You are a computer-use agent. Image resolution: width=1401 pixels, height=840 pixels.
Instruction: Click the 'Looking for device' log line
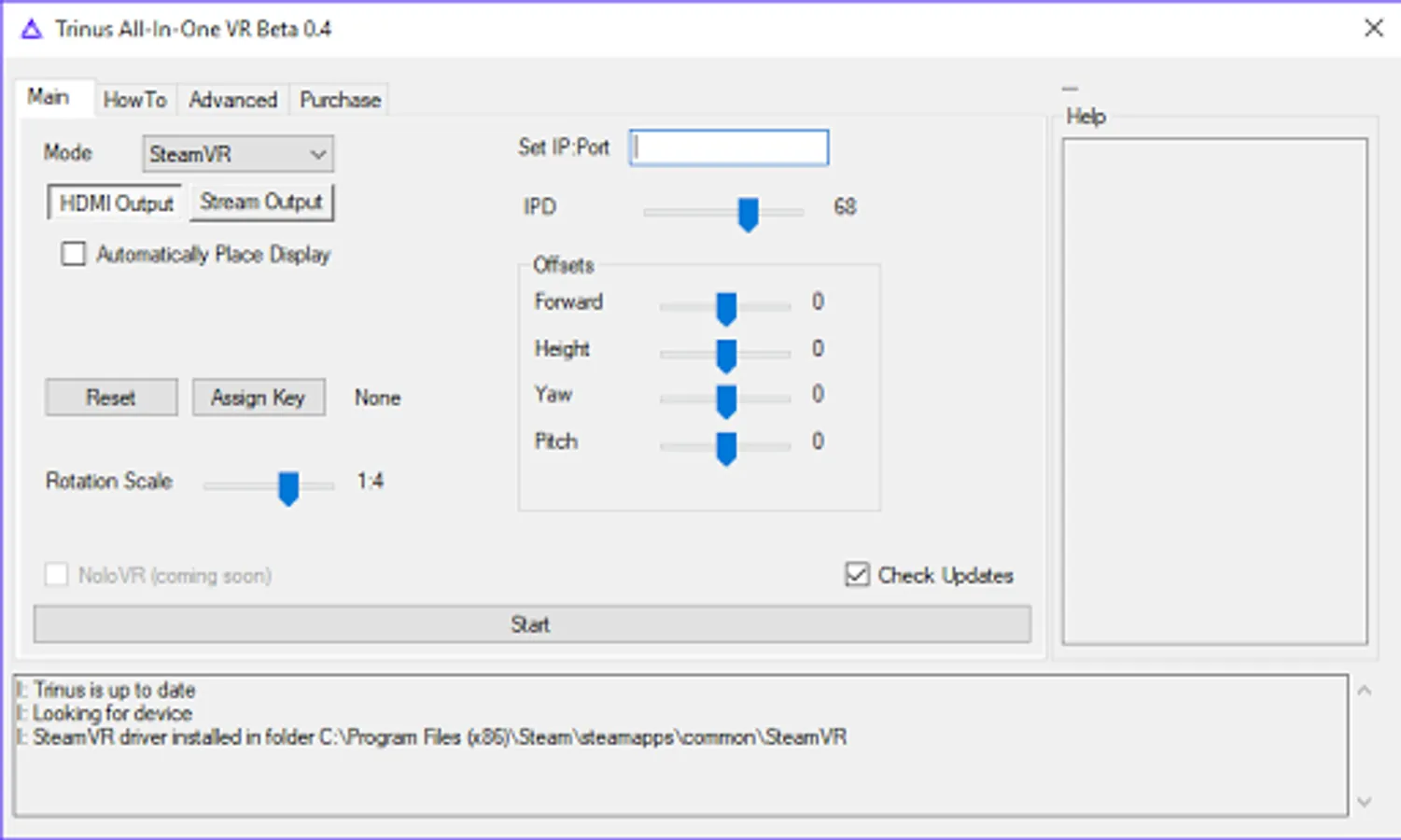pyautogui.click(x=105, y=713)
